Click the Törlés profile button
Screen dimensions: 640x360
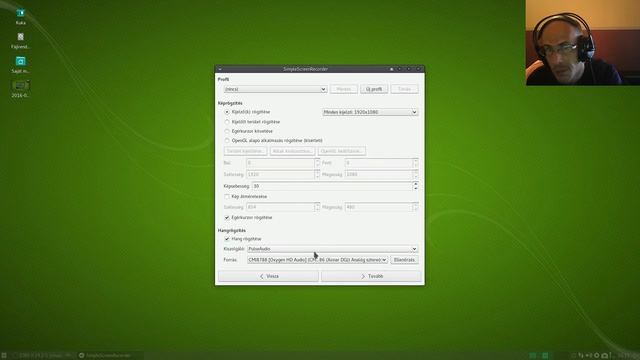pos(404,89)
